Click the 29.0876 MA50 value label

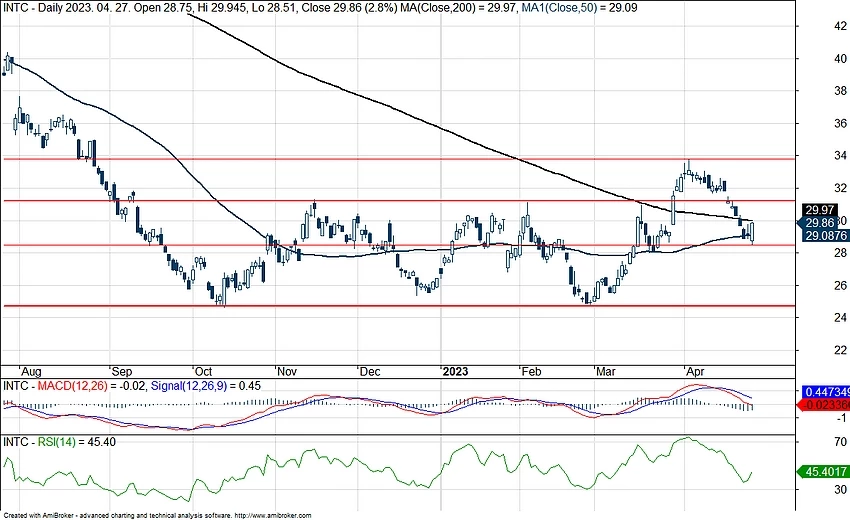(826, 236)
